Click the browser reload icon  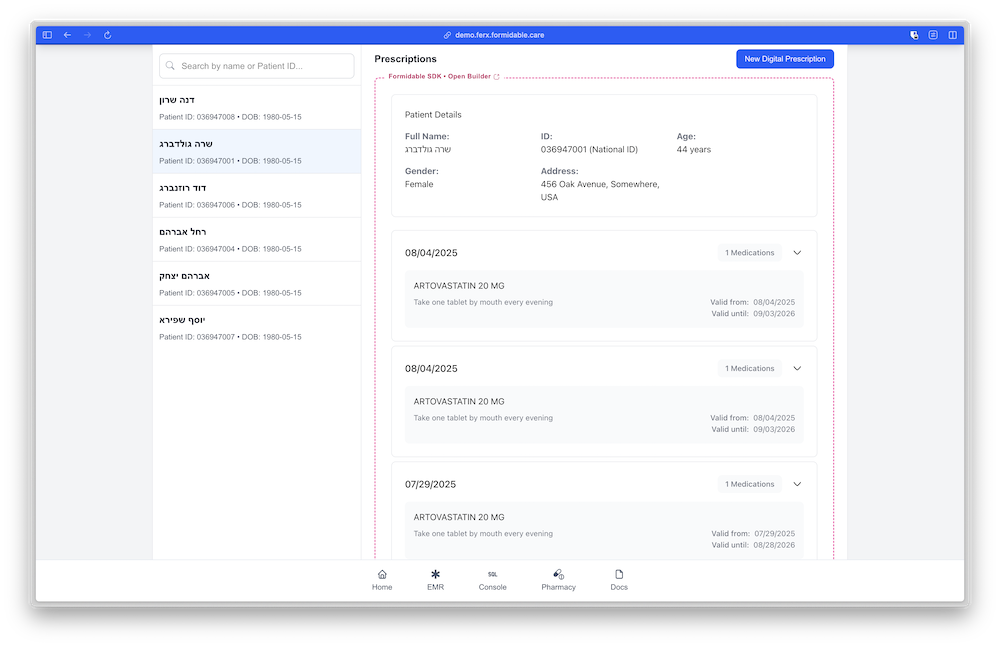coord(107,34)
